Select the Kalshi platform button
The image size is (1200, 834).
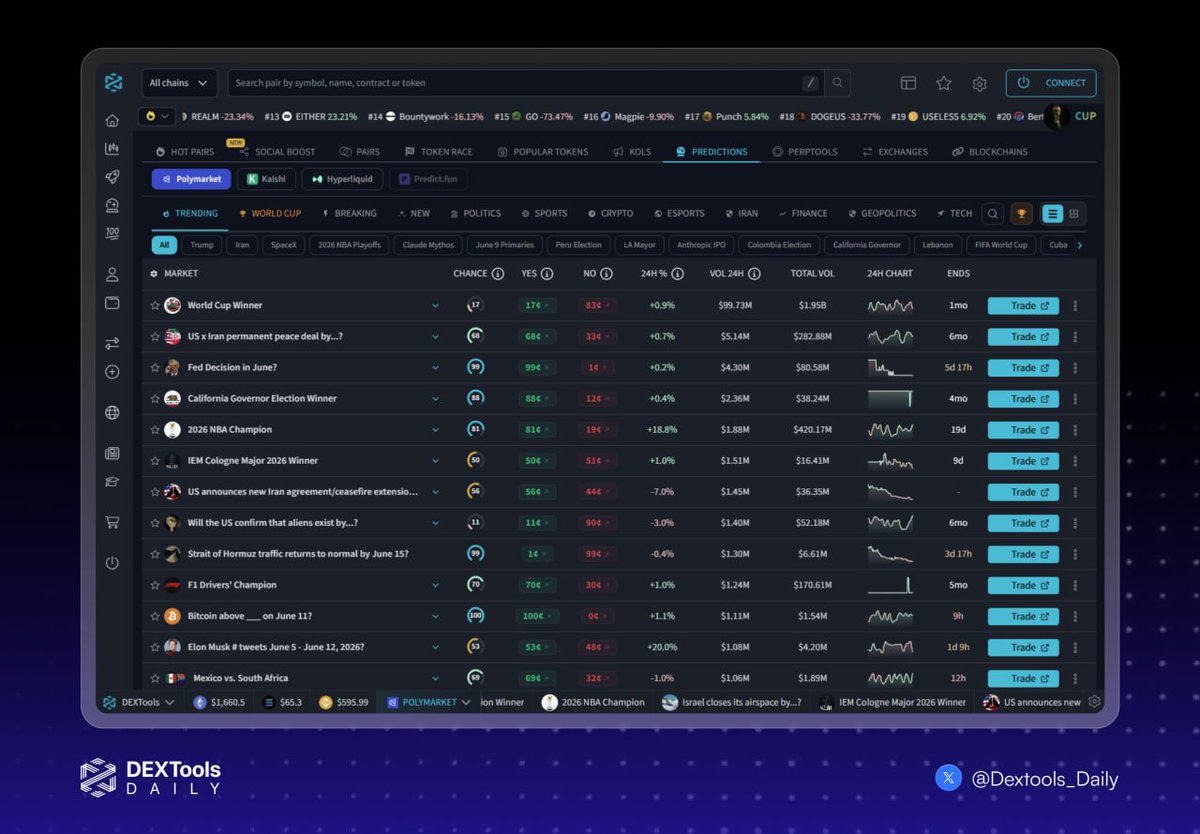pos(266,179)
